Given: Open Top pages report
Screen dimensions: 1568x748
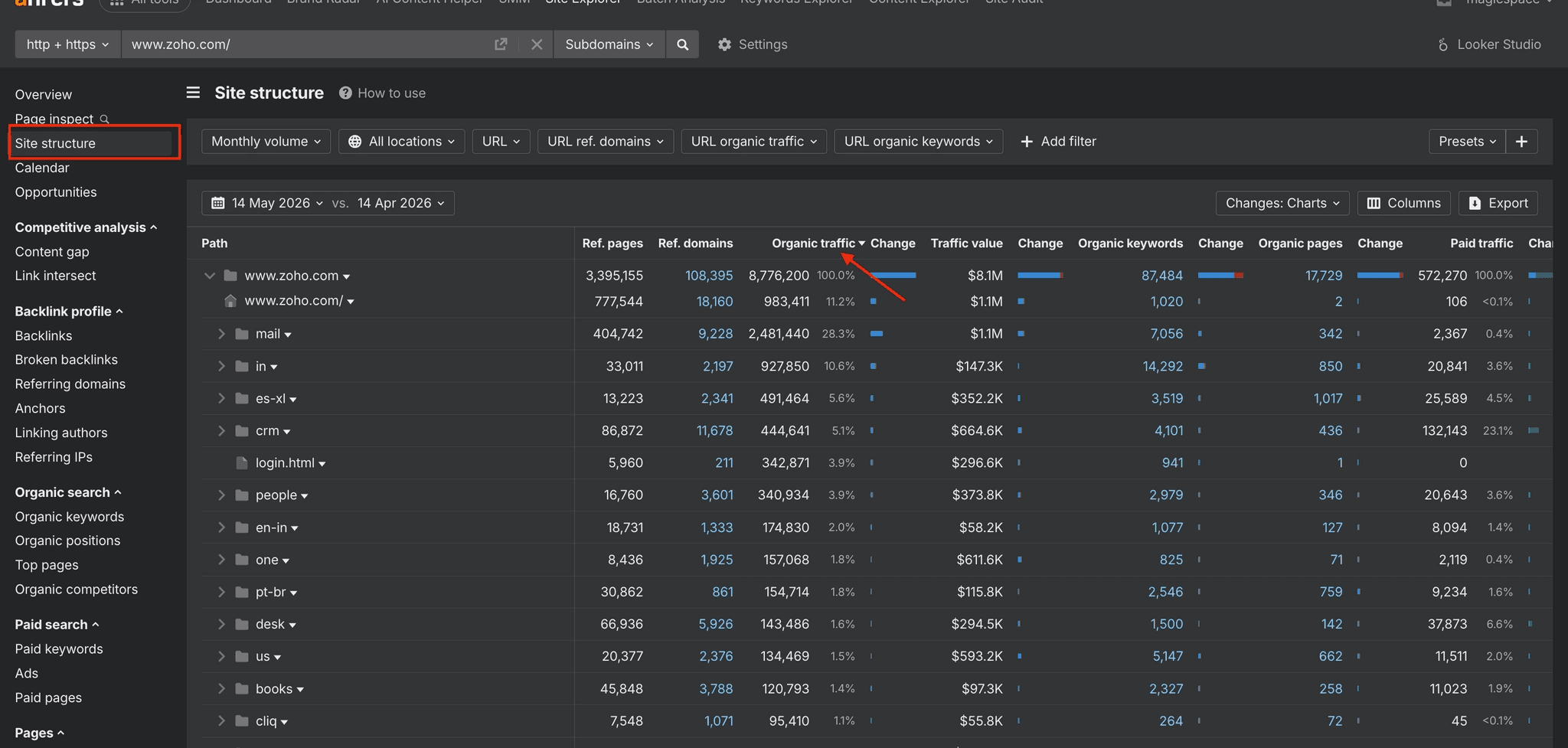Looking at the screenshot, I should coord(47,565).
